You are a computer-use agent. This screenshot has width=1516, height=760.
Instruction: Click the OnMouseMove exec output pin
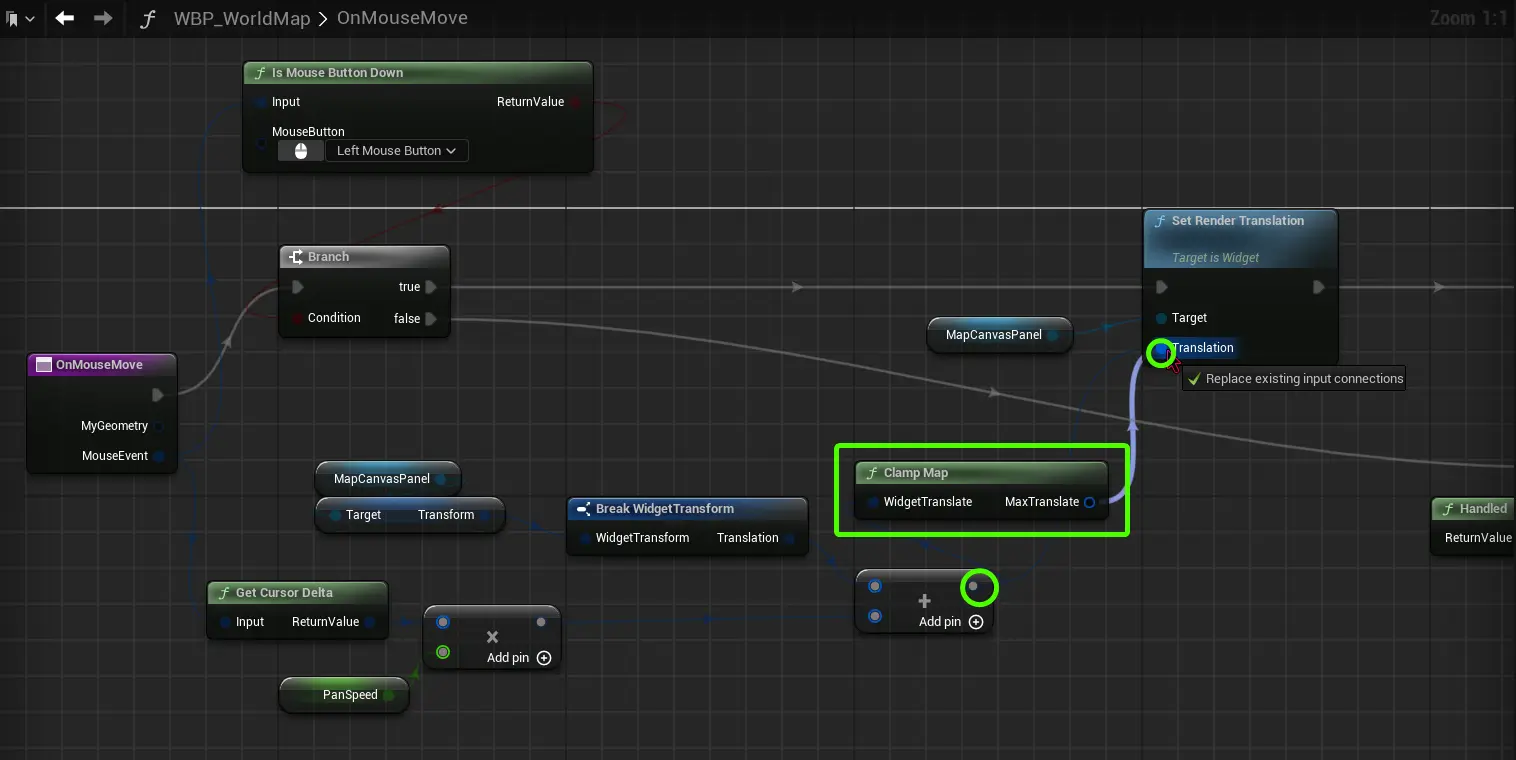pos(157,395)
